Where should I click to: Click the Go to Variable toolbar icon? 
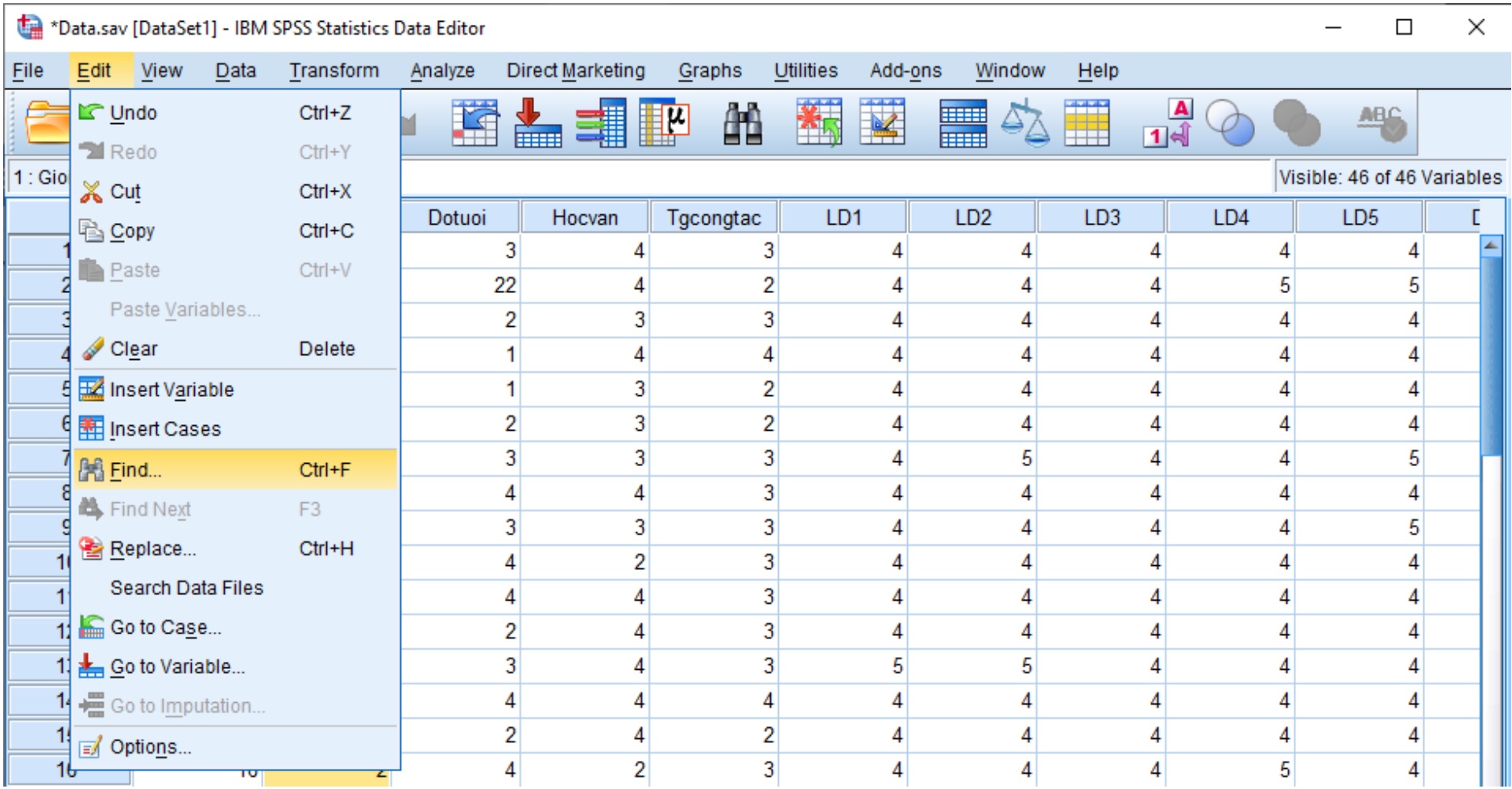(537, 123)
